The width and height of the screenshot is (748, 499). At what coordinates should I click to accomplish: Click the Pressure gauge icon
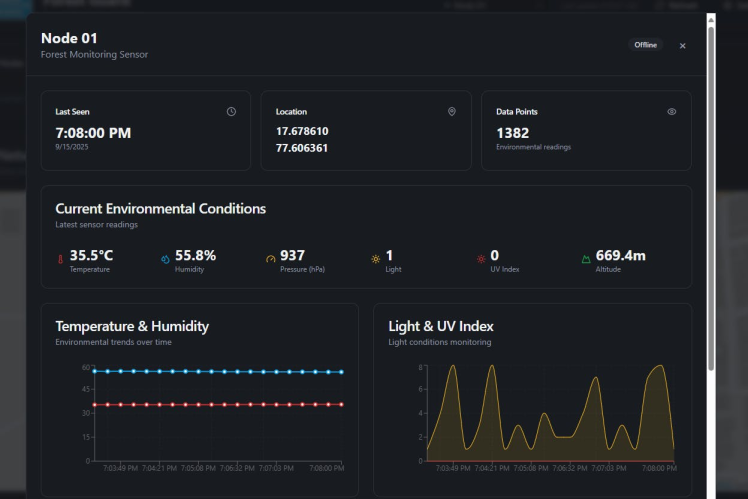(270, 259)
